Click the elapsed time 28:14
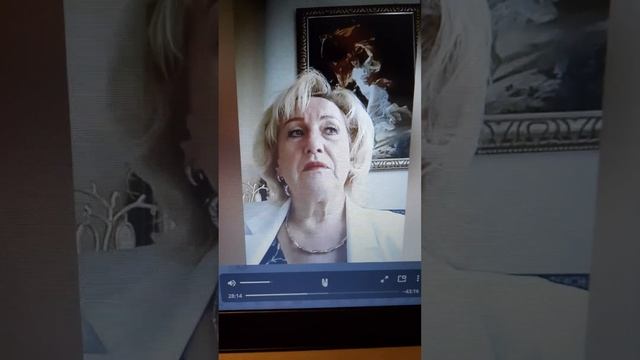The width and height of the screenshot is (640, 360). (x=235, y=296)
